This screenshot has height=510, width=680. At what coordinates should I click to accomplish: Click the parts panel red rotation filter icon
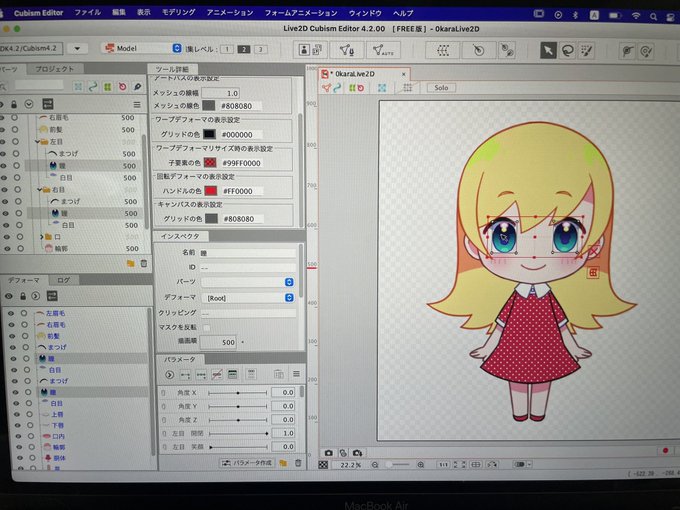[x=123, y=87]
